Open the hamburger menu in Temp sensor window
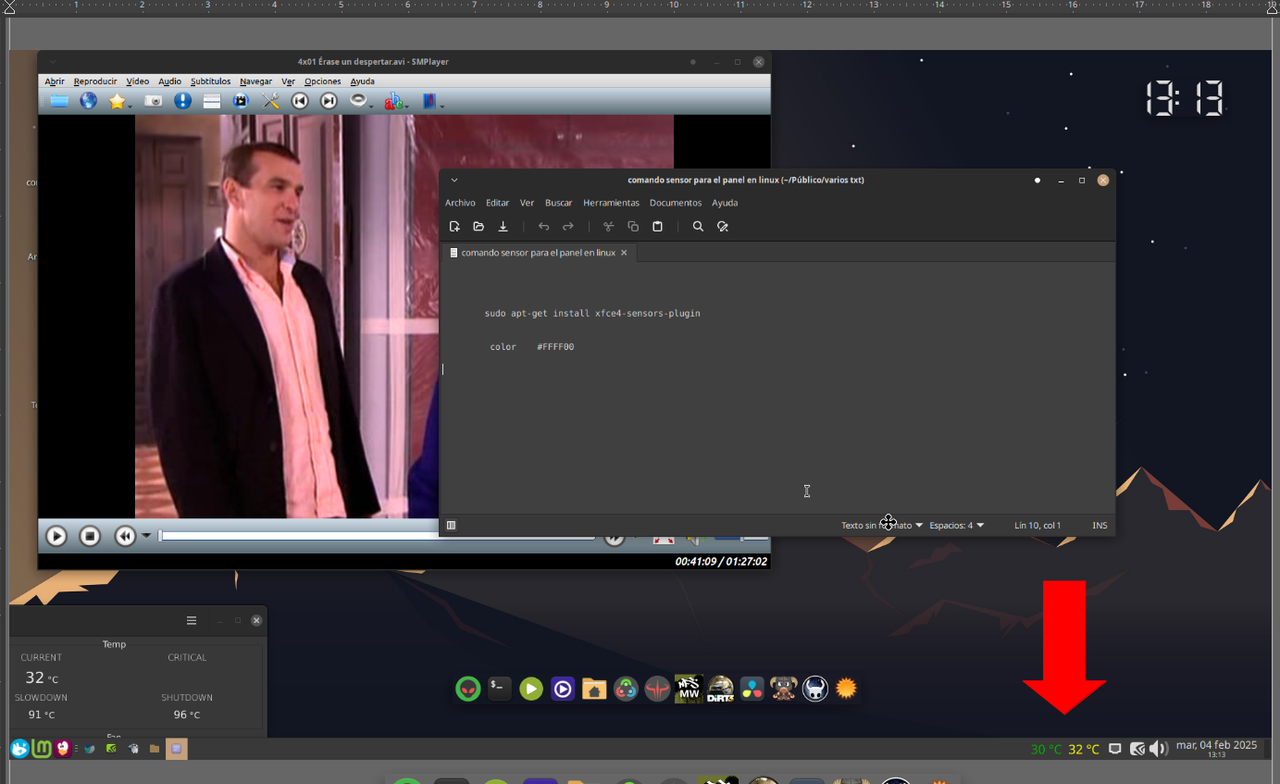1280x784 pixels. 191,620
